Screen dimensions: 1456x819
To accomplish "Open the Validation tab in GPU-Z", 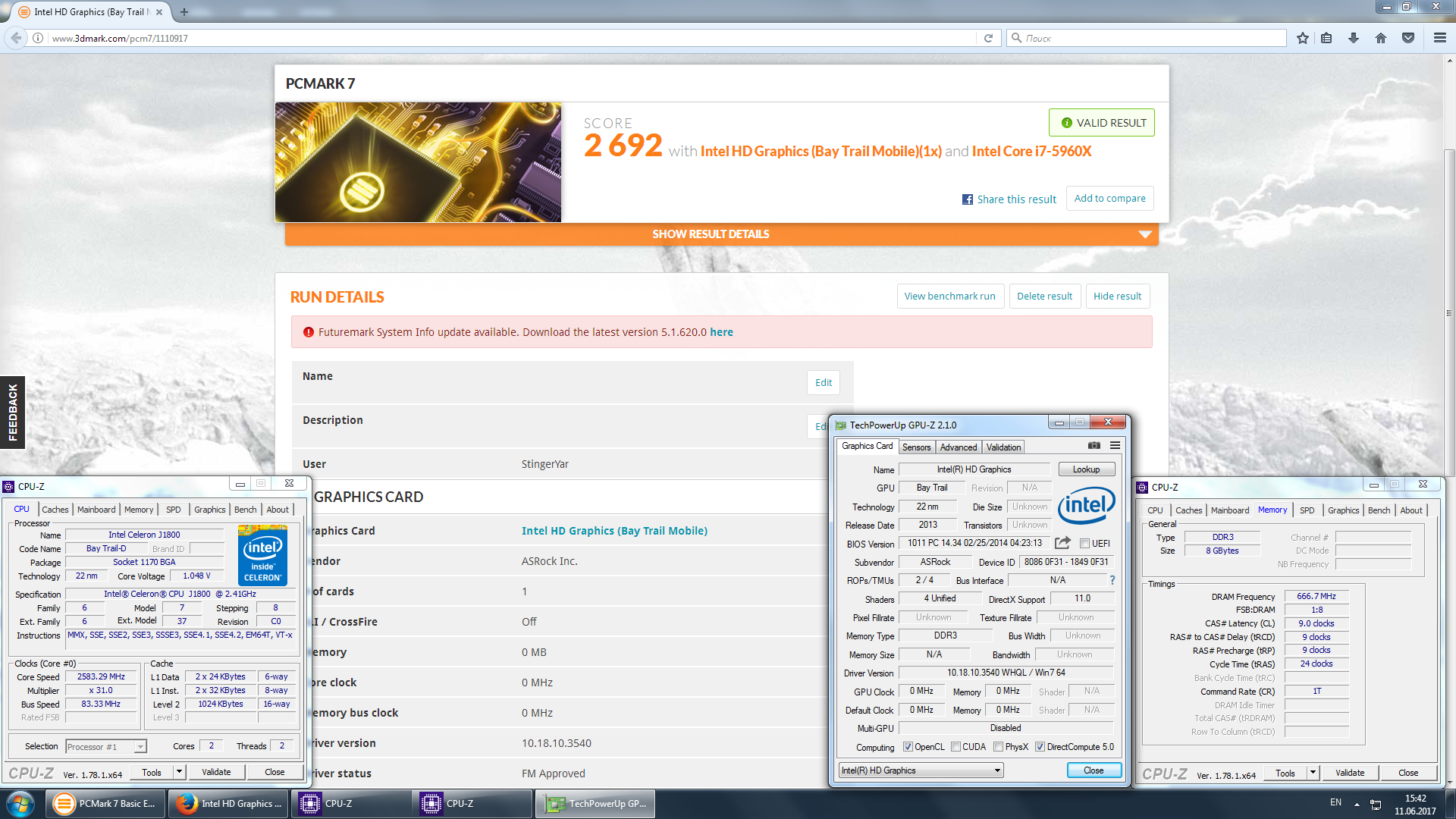I will tap(1003, 447).
